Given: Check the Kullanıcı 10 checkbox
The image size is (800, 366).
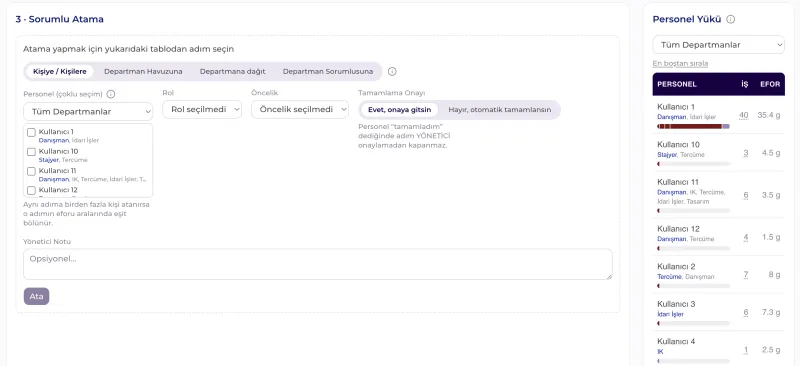Looking at the screenshot, I should click(x=31, y=152).
